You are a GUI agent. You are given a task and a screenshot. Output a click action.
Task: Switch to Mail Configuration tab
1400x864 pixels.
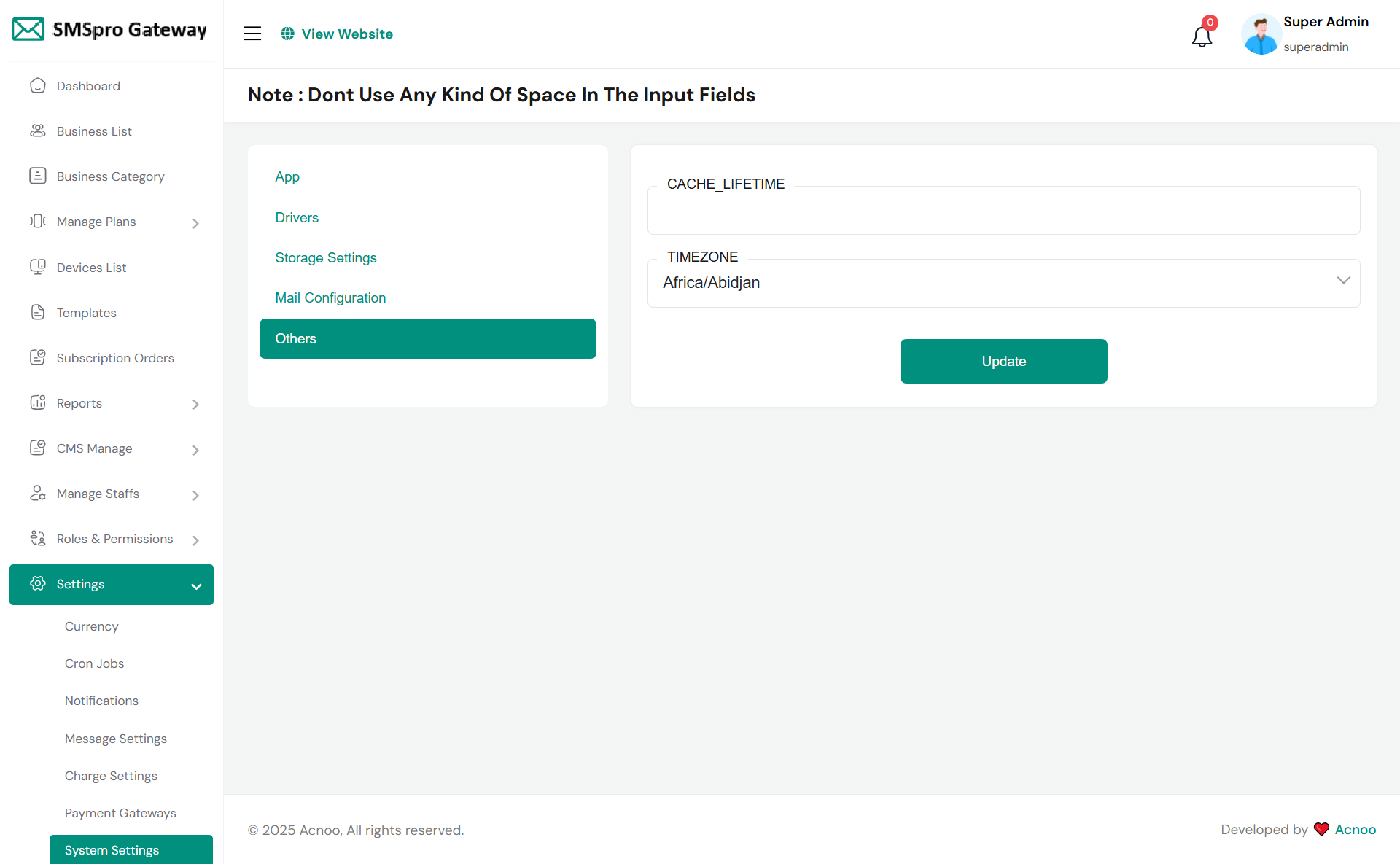(330, 297)
